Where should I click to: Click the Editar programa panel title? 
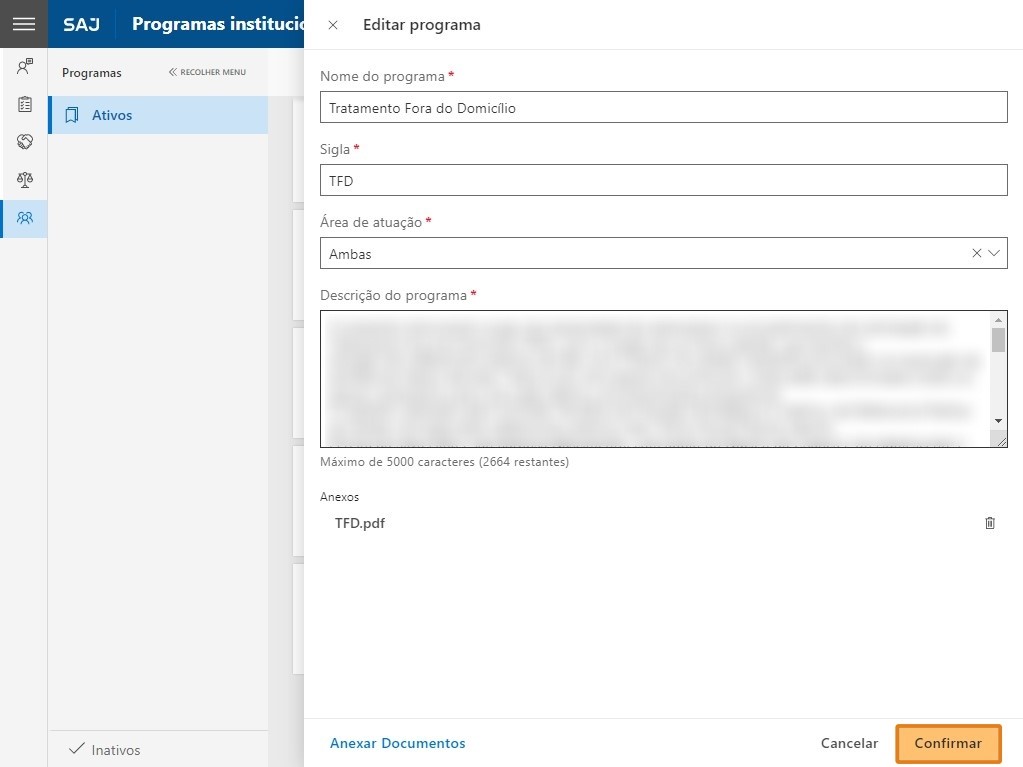tap(421, 25)
